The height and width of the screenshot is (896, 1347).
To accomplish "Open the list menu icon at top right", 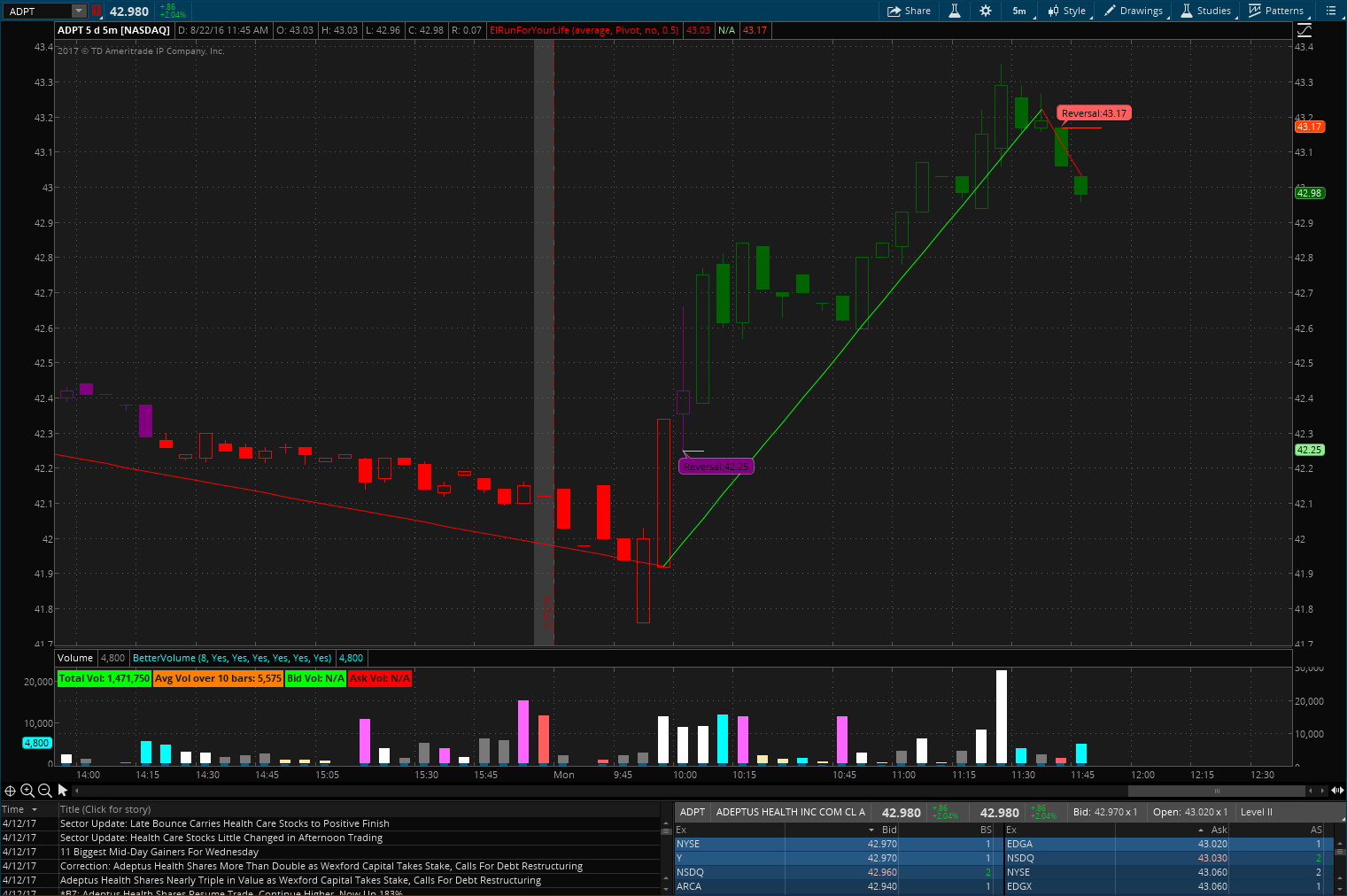I will coord(1331,11).
